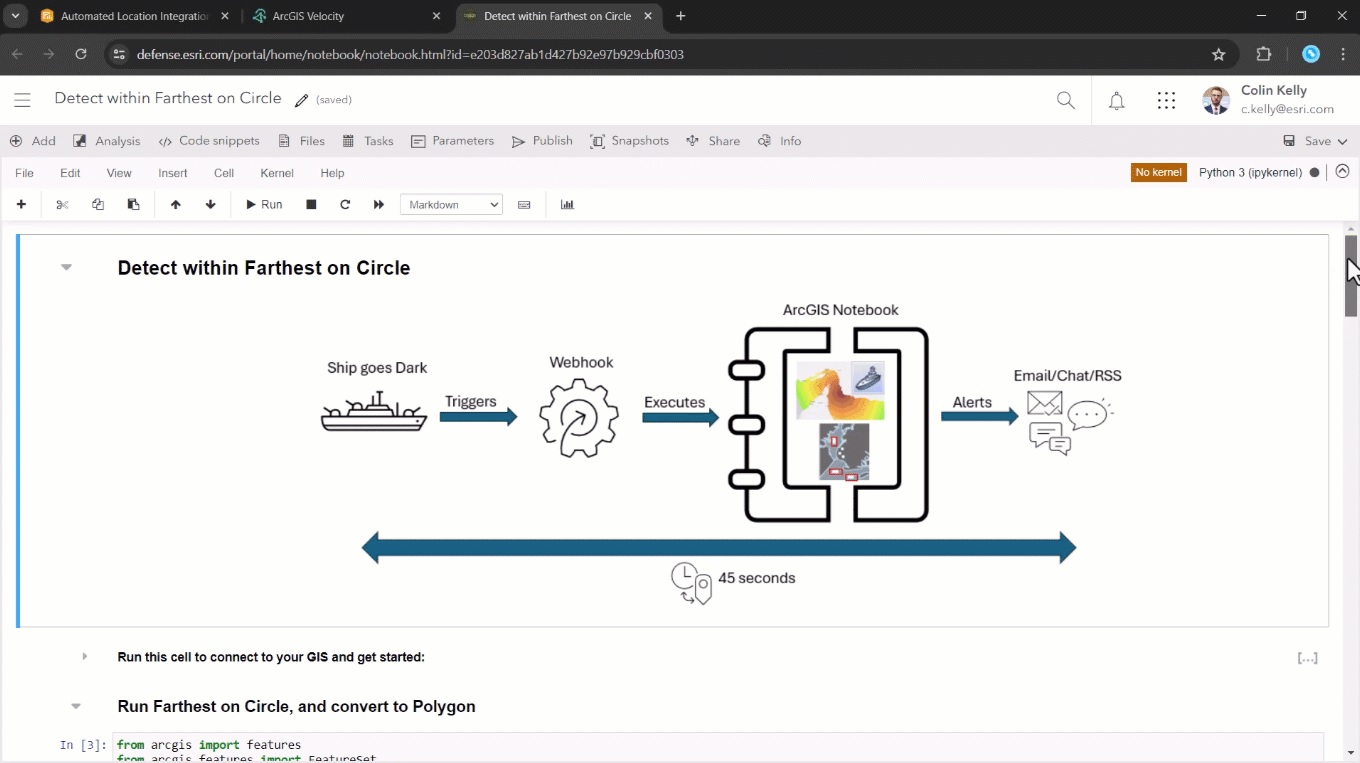Open the Markdown cell type dropdown
Viewport: 1360px width, 763px height.
coord(450,204)
